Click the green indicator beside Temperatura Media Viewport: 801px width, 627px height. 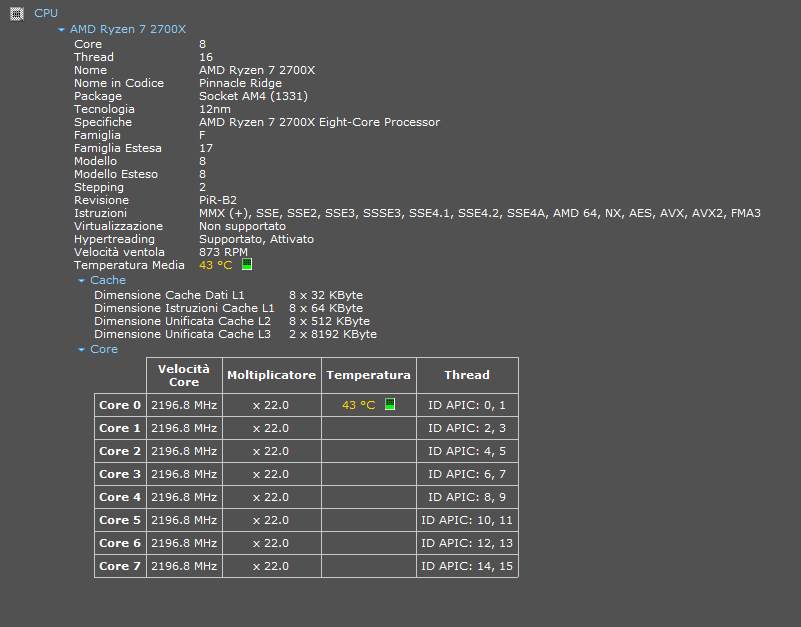click(247, 265)
